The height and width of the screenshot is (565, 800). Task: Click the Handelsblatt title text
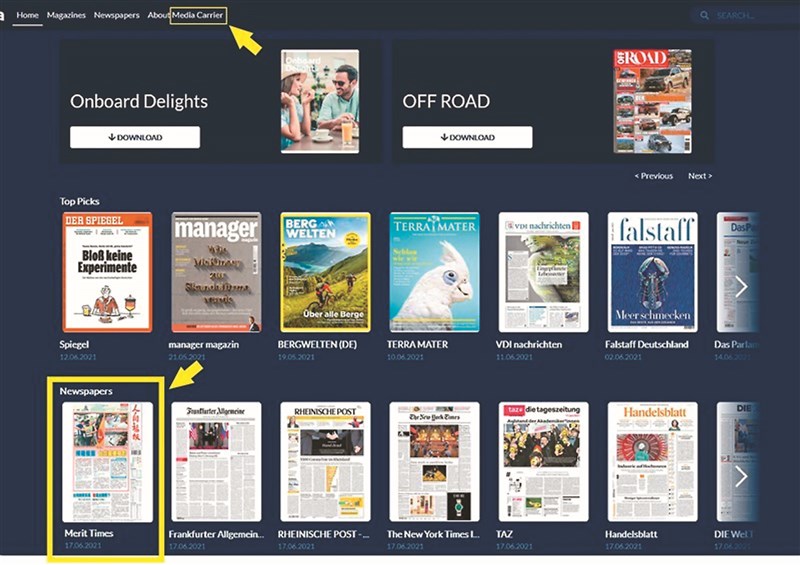pos(631,534)
